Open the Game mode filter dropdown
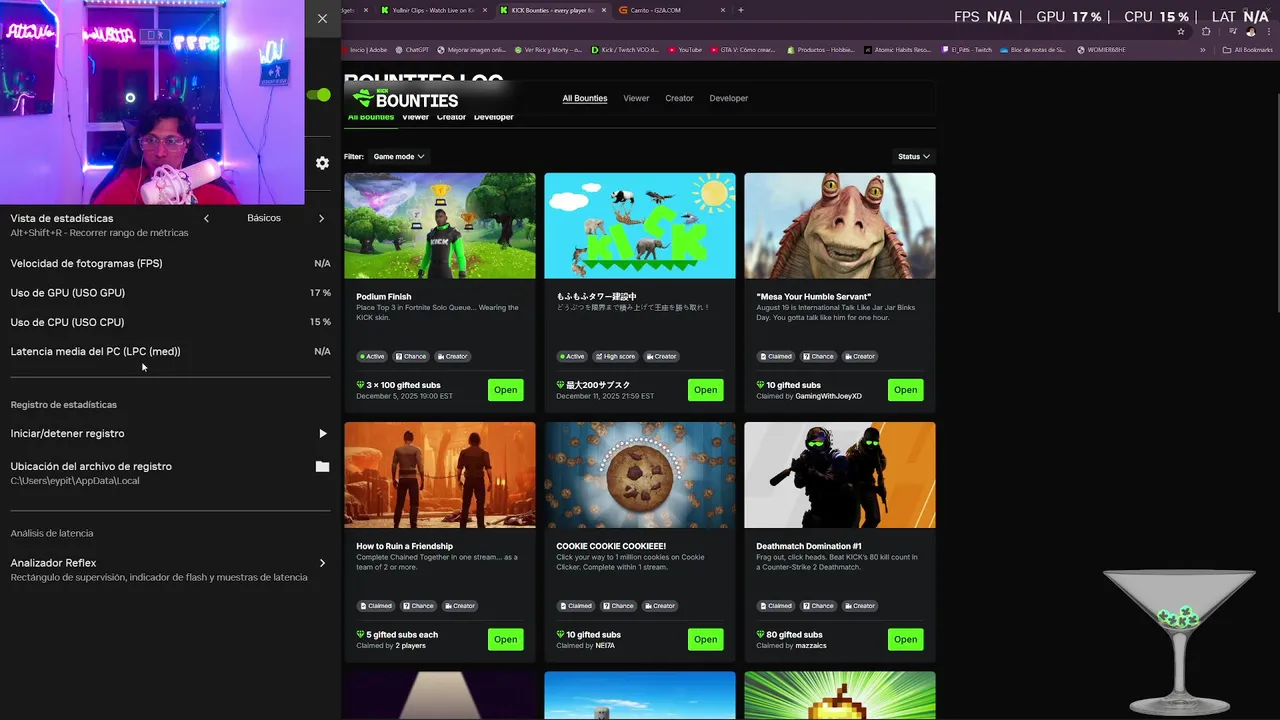Screen dimensions: 1280x720 [x=399, y=156]
